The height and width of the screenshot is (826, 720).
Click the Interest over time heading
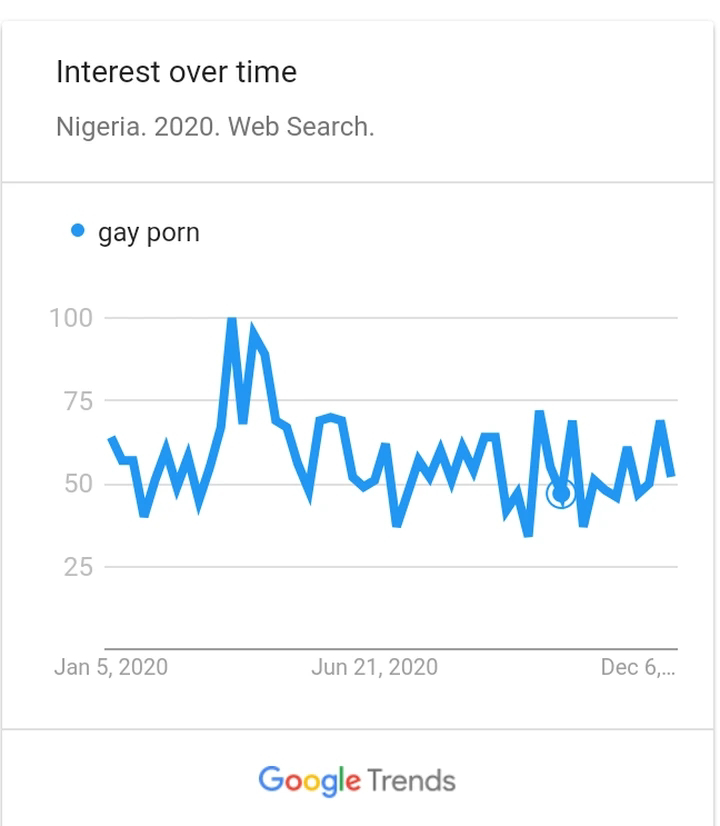[x=176, y=72]
